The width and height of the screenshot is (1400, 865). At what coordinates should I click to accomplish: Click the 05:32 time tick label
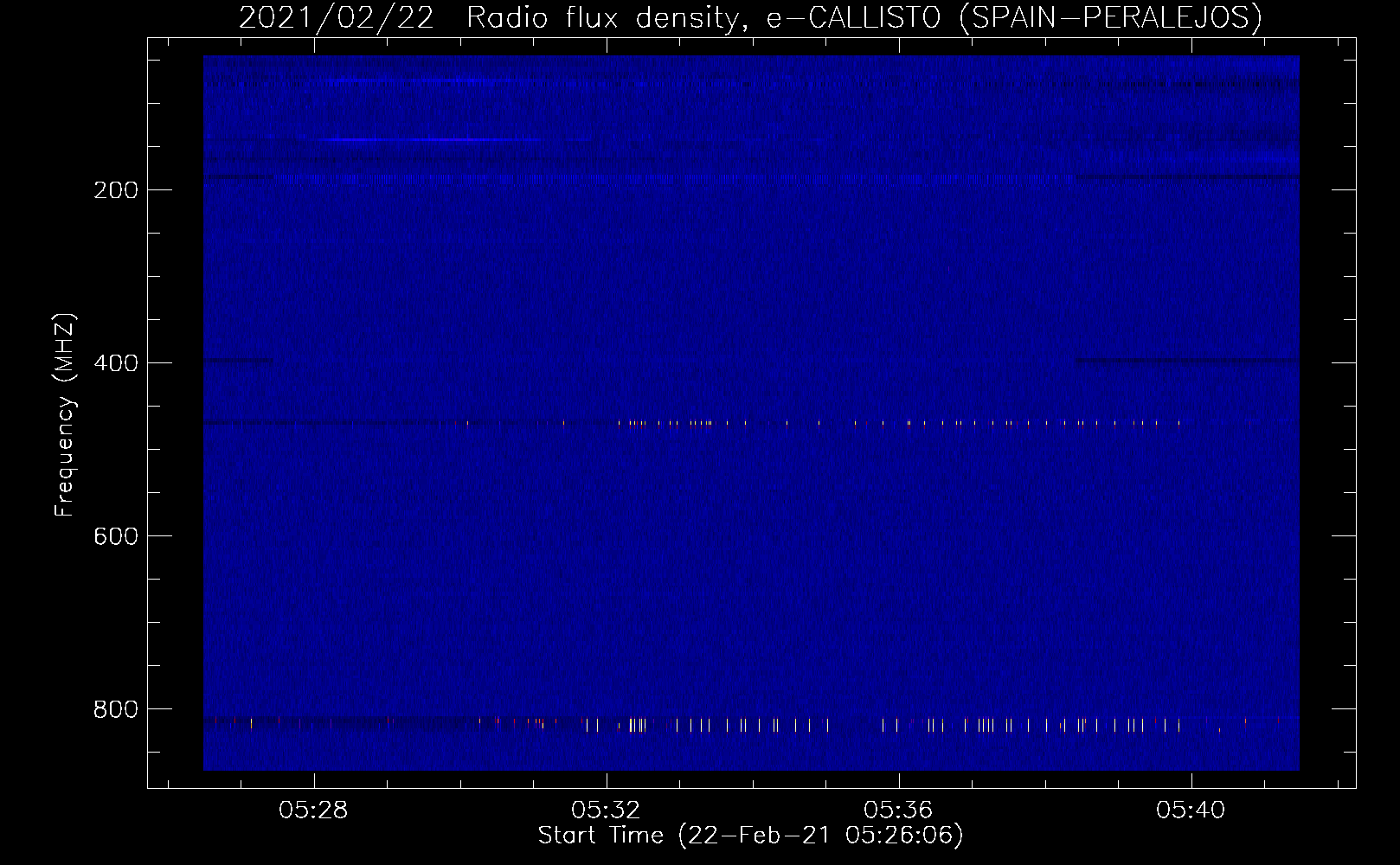coord(606,811)
